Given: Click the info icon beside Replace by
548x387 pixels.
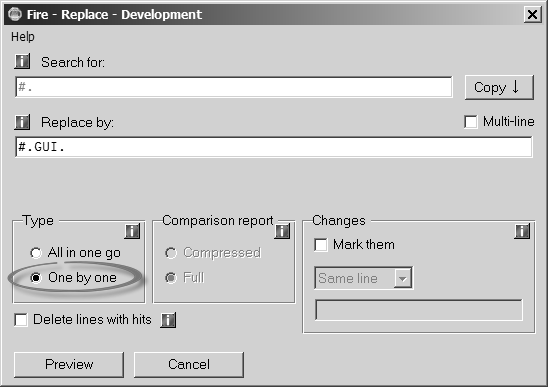Looking at the screenshot, I should (22, 122).
